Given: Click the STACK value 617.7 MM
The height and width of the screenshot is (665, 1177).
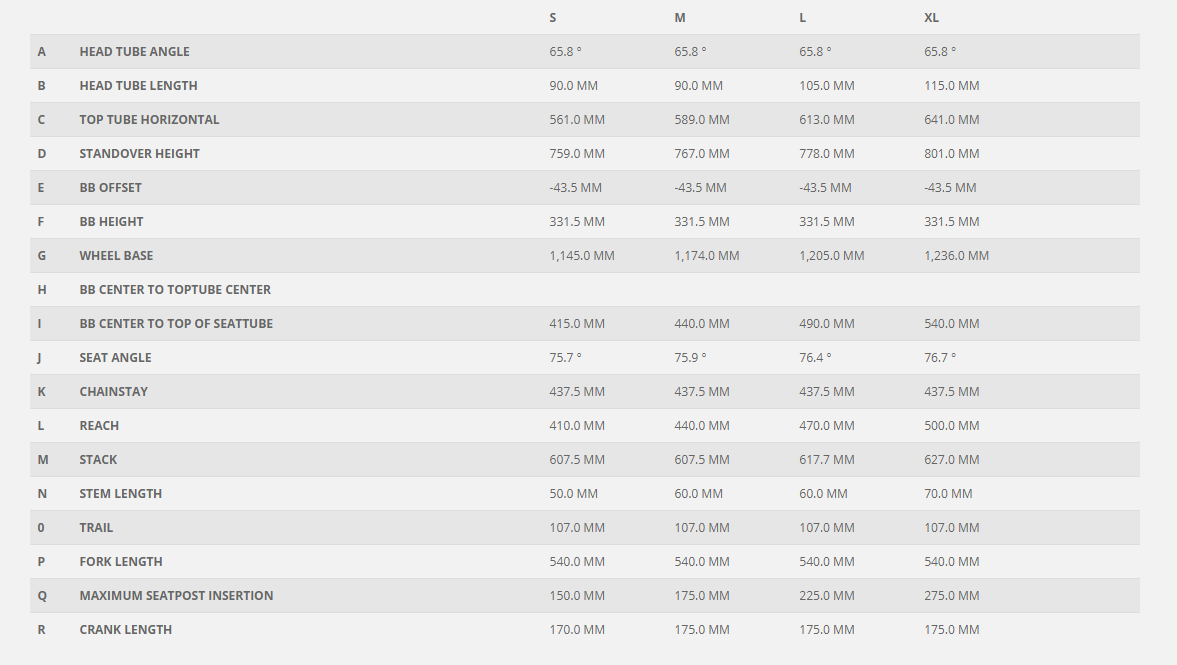Looking at the screenshot, I should (827, 460).
